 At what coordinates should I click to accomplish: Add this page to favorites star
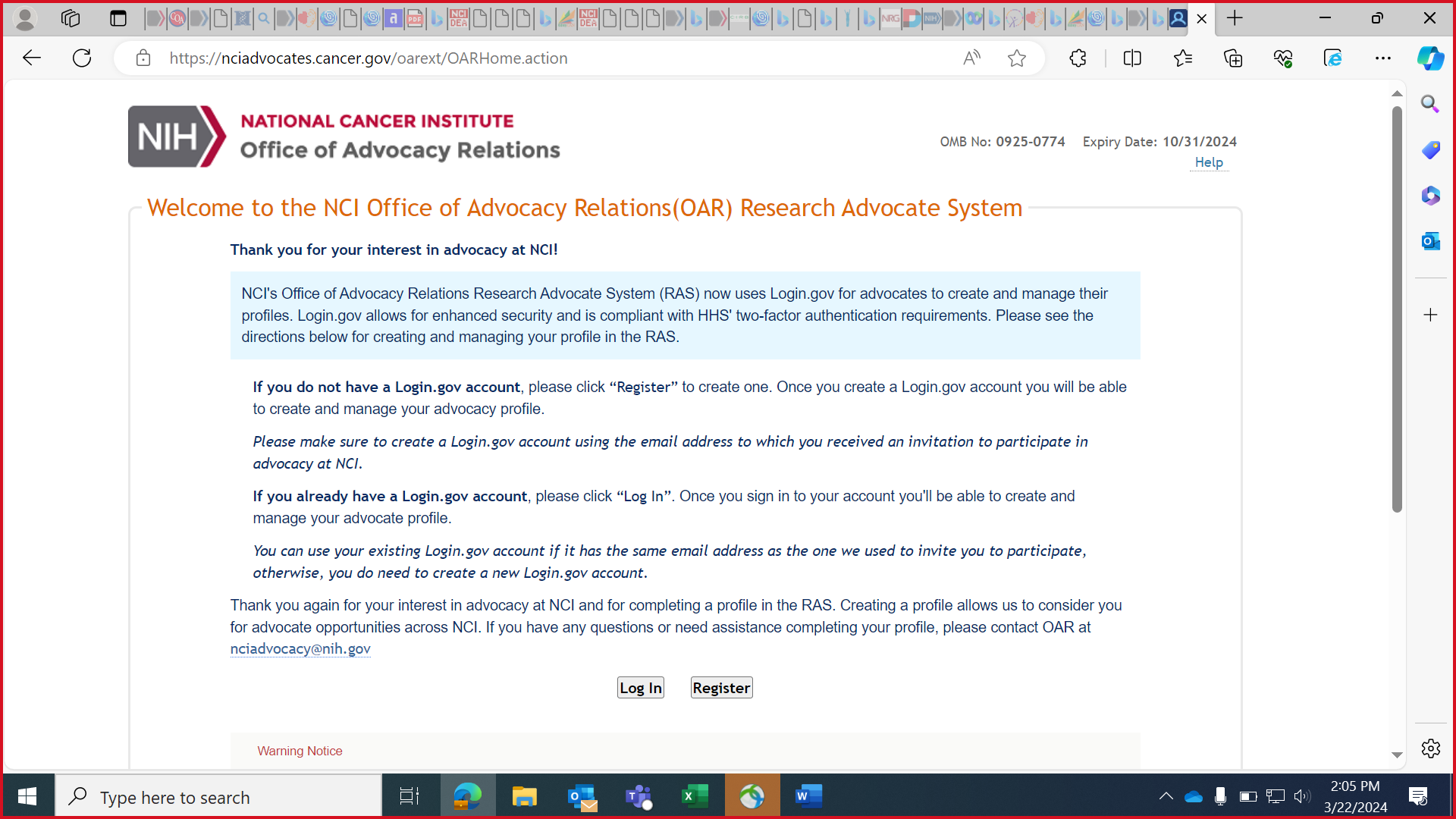(x=1017, y=58)
